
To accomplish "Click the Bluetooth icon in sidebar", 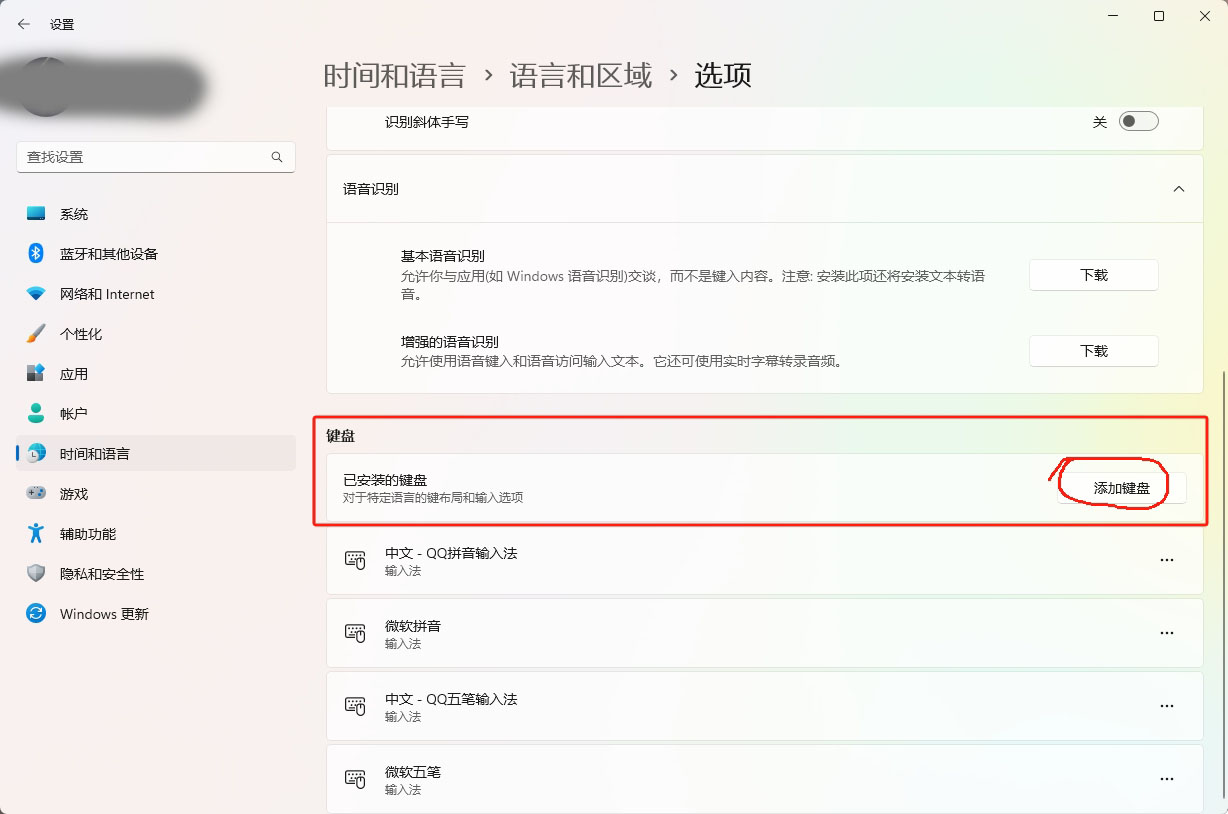I will (x=36, y=254).
